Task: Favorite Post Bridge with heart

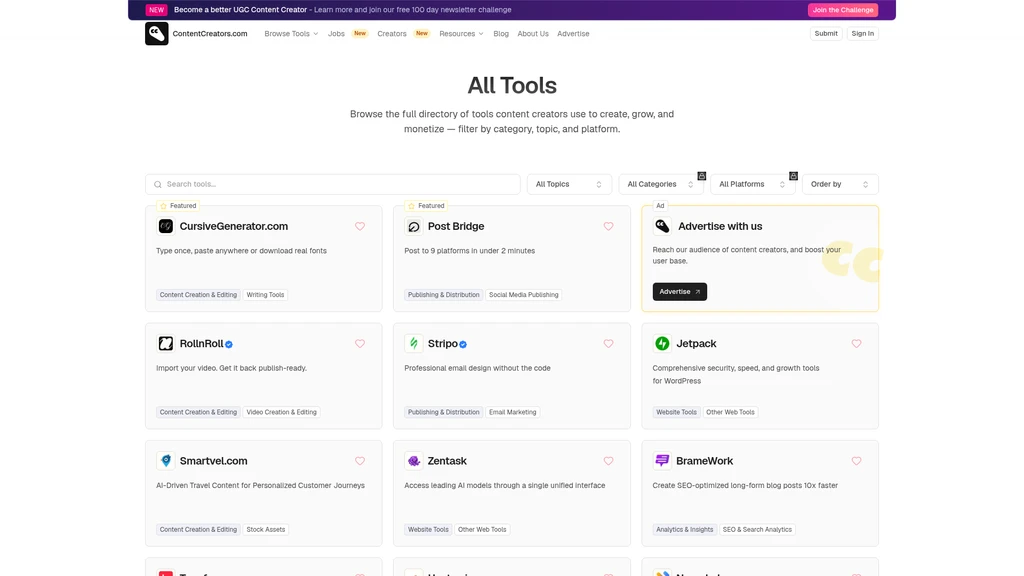Action: pyautogui.click(x=608, y=226)
